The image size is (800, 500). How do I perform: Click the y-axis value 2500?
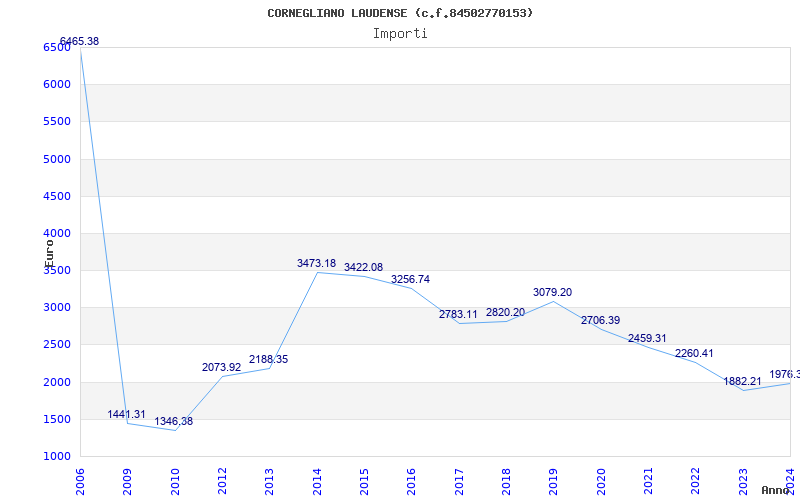point(57,345)
